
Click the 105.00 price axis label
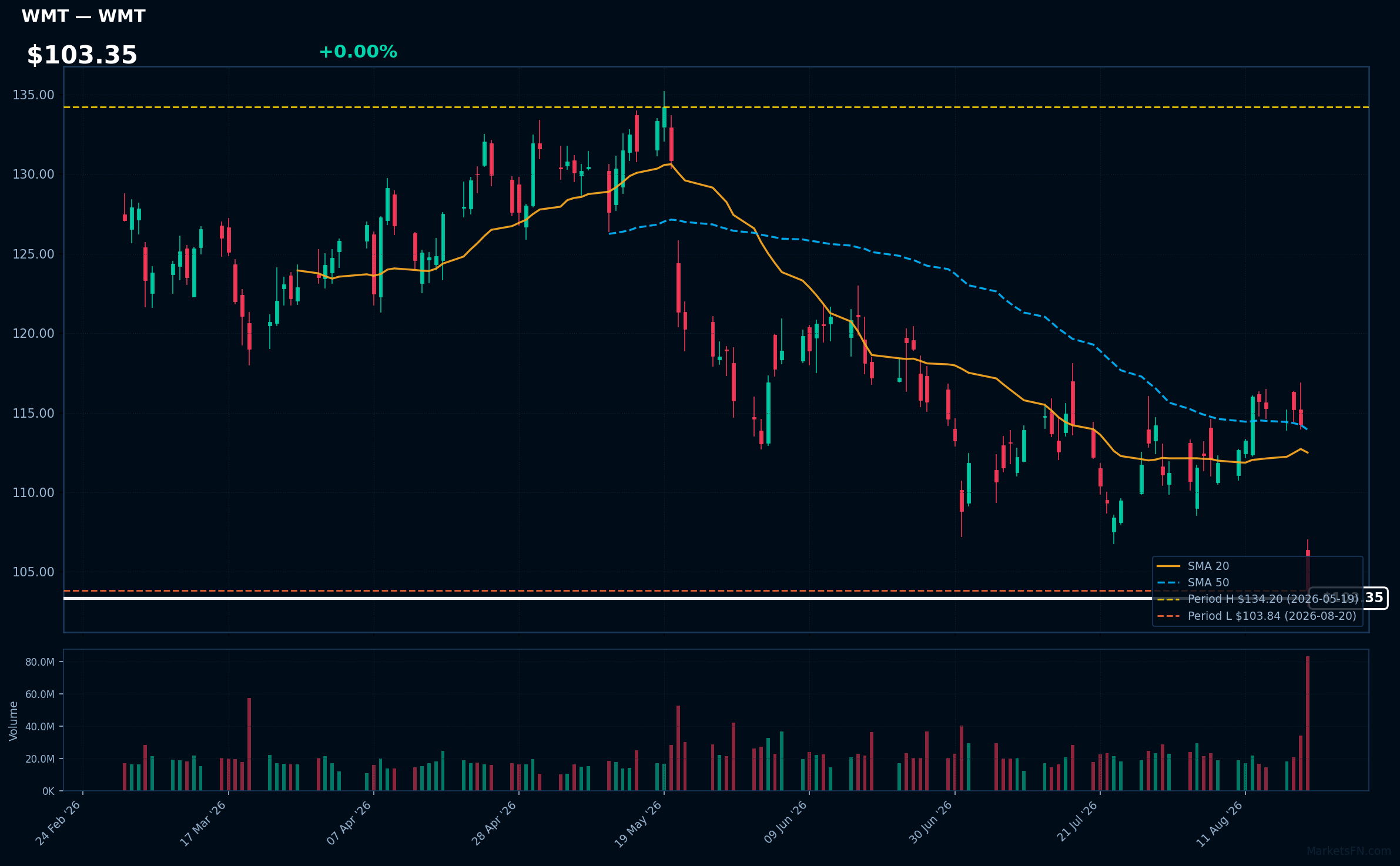click(34, 572)
